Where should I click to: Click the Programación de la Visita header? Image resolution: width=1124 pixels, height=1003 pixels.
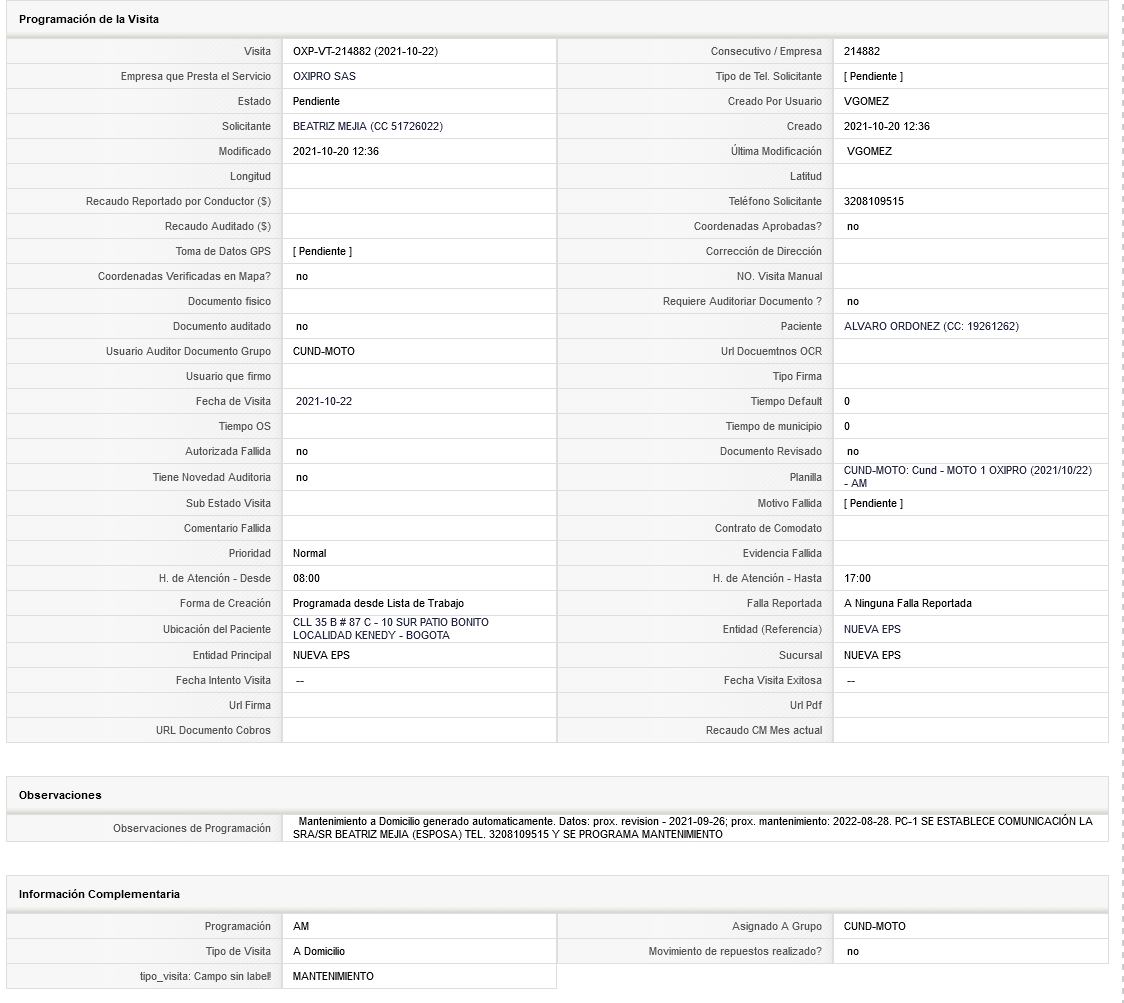coord(89,19)
